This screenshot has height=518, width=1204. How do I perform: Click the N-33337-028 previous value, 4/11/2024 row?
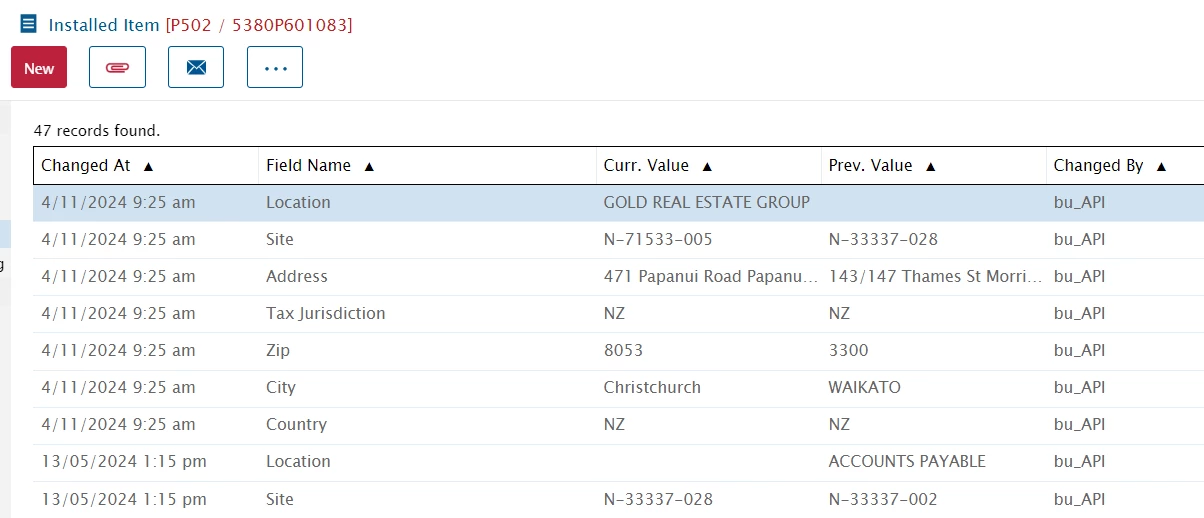(883, 239)
